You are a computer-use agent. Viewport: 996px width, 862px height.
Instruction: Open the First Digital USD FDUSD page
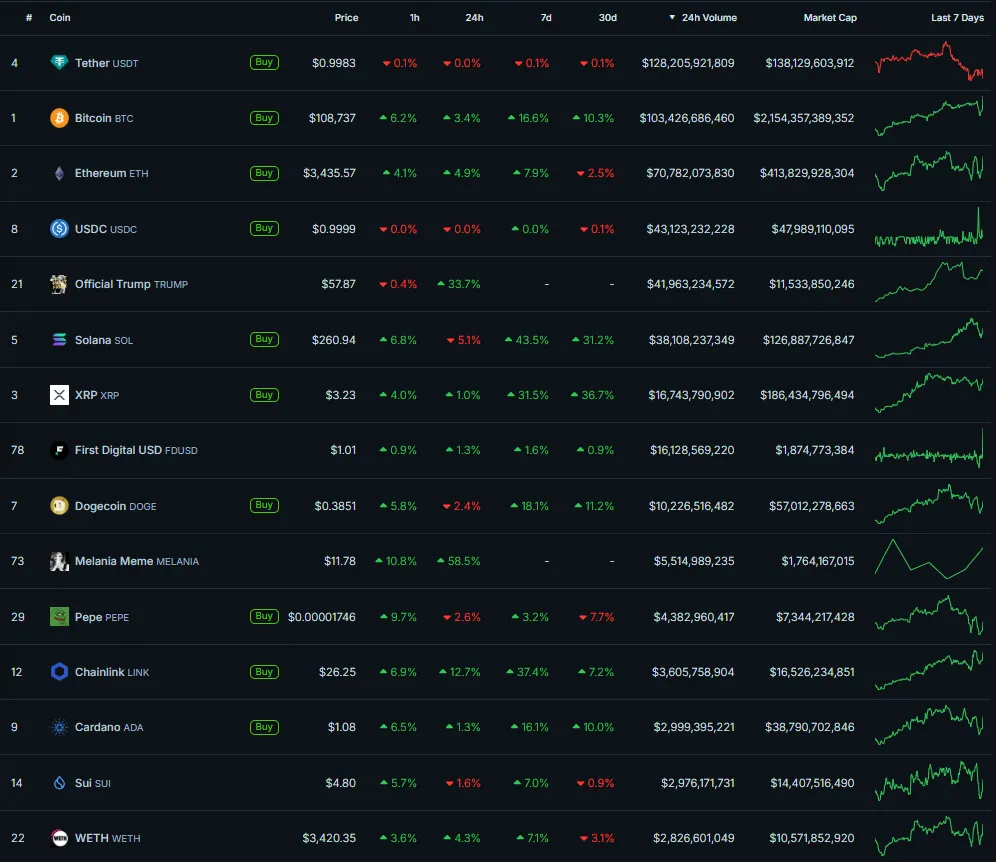pyautogui.click(x=137, y=450)
